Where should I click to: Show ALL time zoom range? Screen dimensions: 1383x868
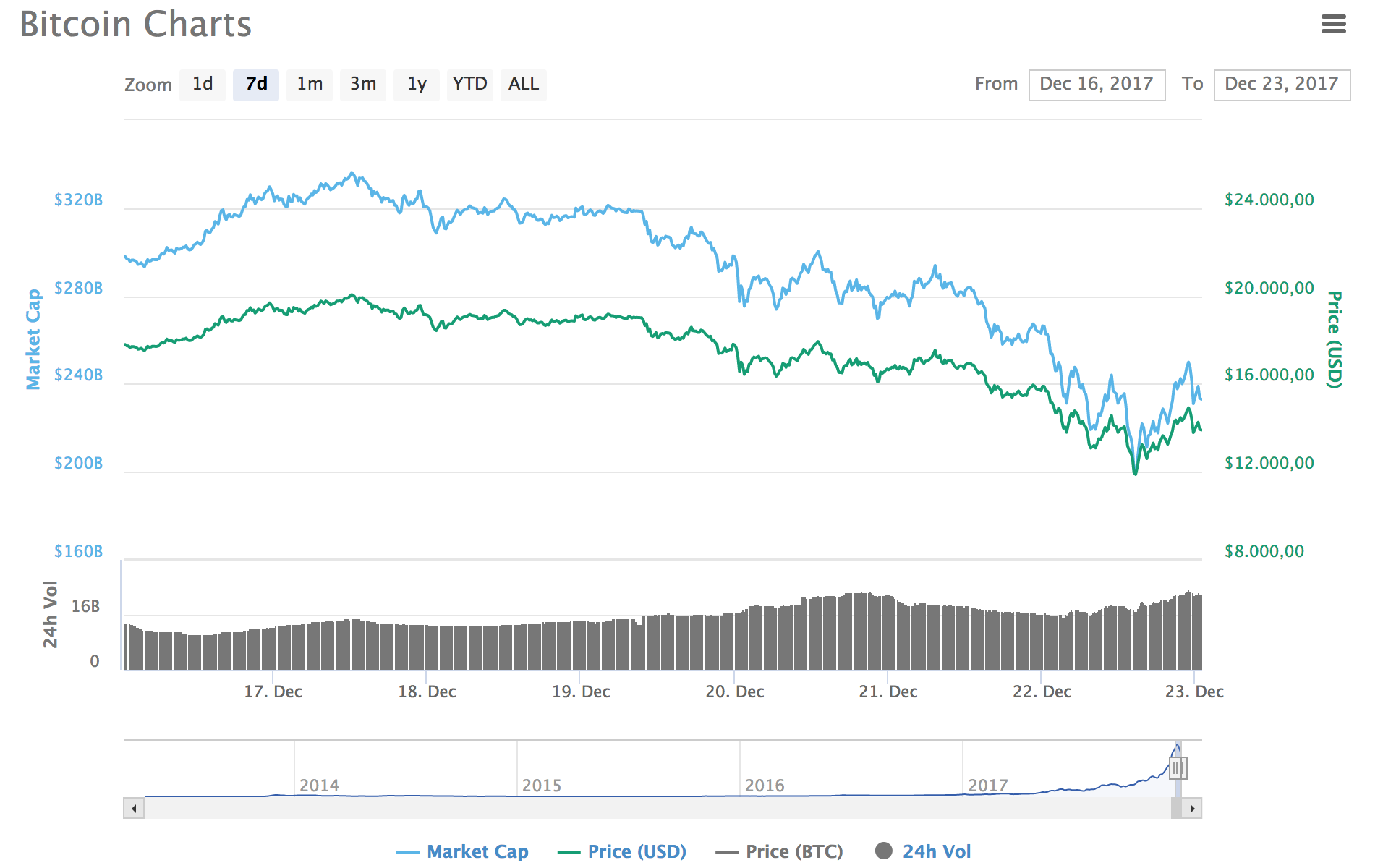(524, 85)
